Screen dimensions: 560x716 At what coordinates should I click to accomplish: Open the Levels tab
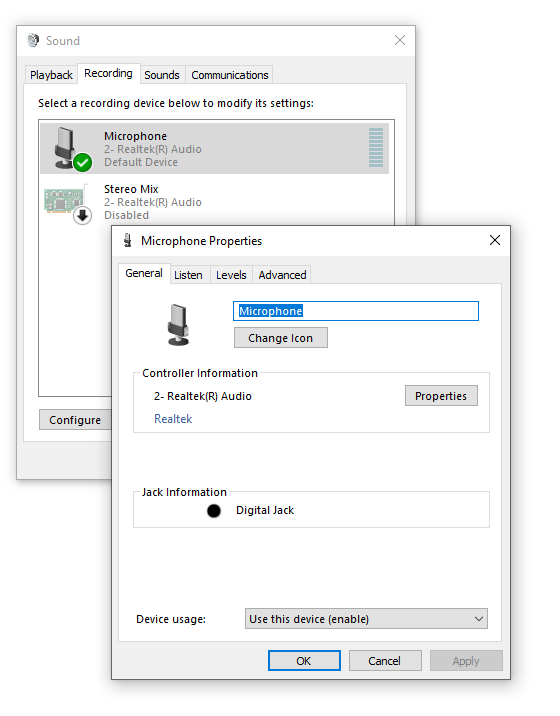coord(231,275)
